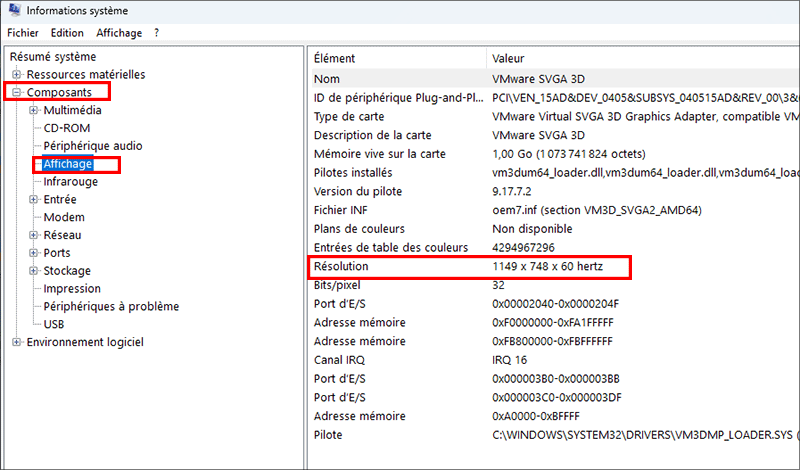Click the VMware SVGA 3D value in the Nom row

pos(538,79)
